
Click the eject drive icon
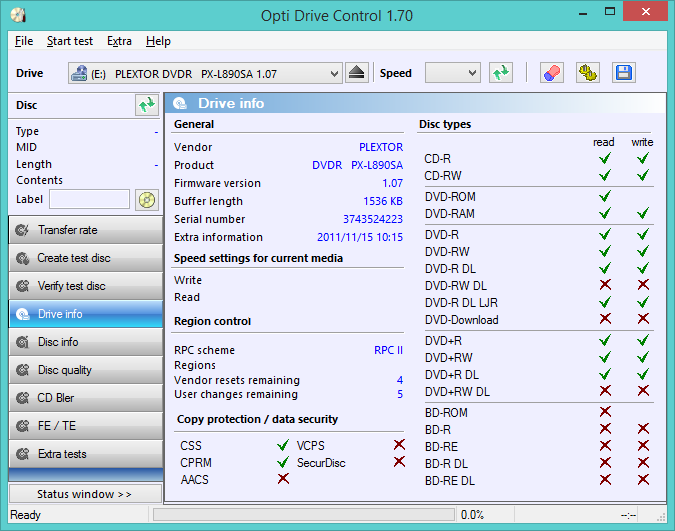coord(356,73)
